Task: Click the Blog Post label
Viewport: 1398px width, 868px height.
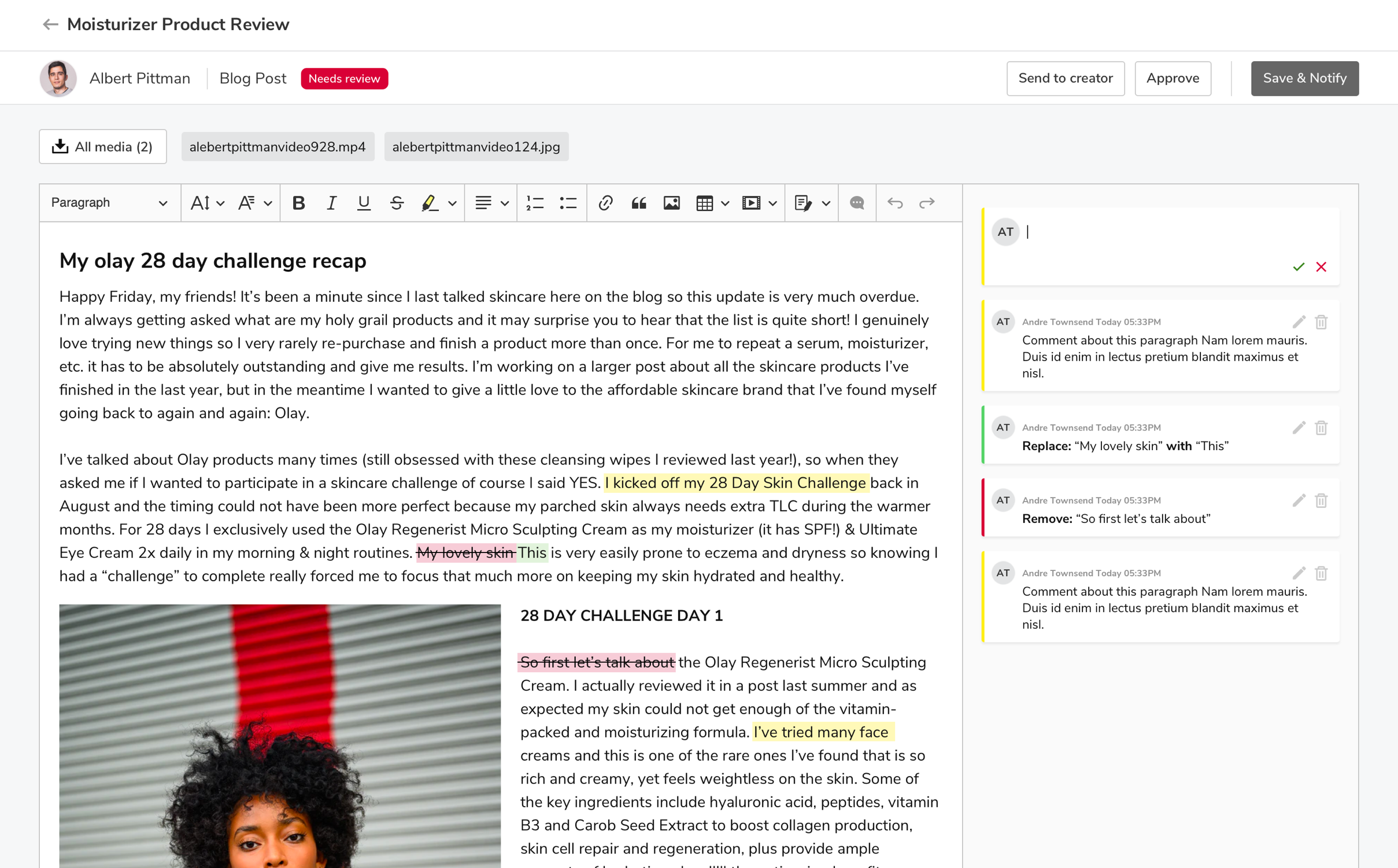Action: [253, 79]
